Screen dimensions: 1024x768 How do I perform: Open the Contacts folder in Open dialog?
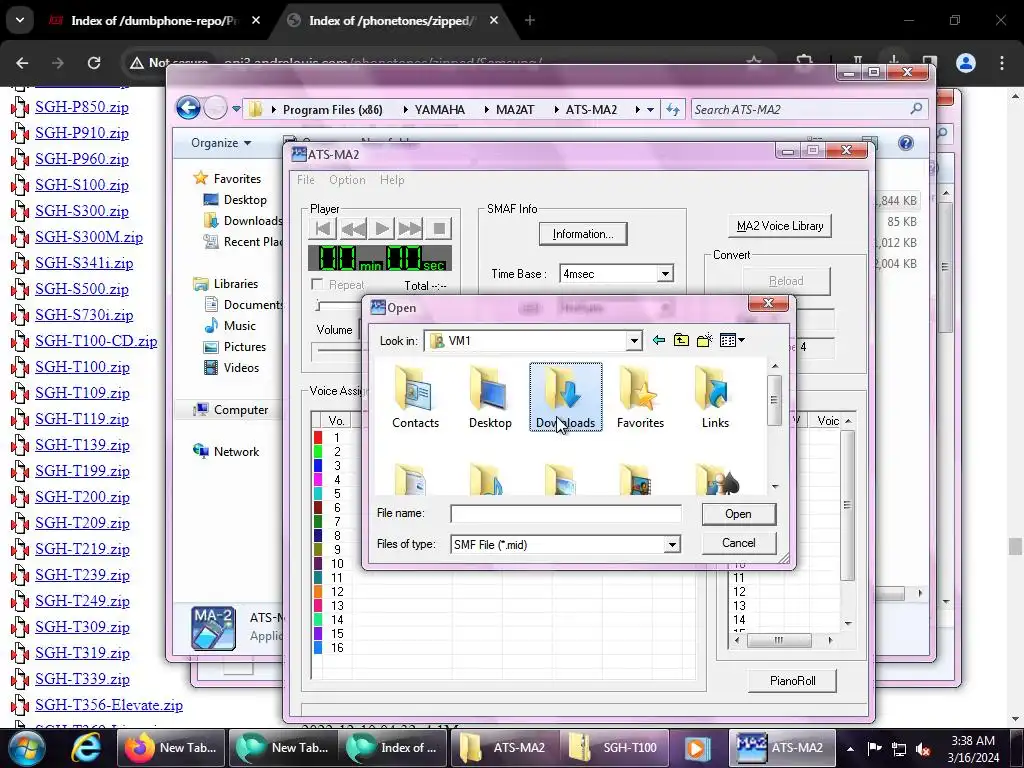click(x=415, y=397)
